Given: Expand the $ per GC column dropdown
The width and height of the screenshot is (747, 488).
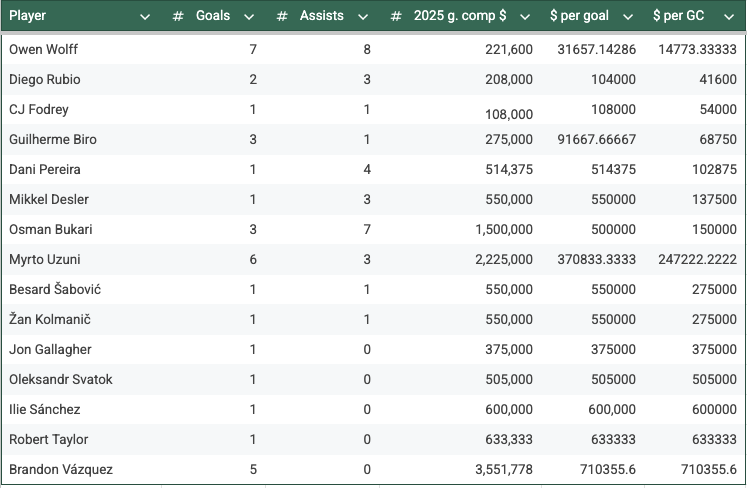Looking at the screenshot, I should (x=729, y=16).
